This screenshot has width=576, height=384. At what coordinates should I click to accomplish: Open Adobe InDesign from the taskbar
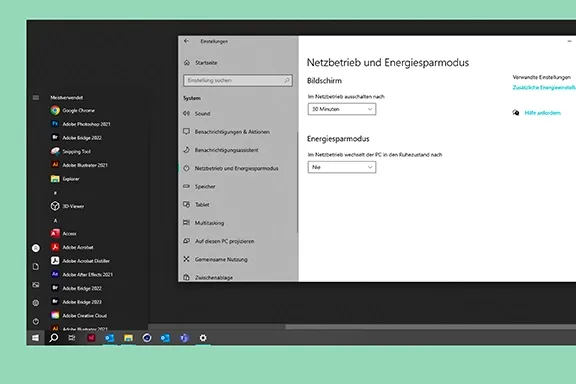(x=91, y=338)
